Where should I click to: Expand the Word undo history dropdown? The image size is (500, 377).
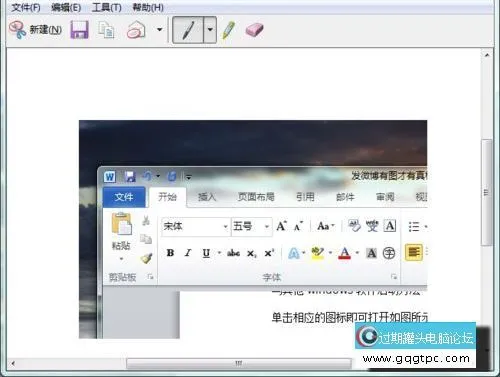click(158, 176)
